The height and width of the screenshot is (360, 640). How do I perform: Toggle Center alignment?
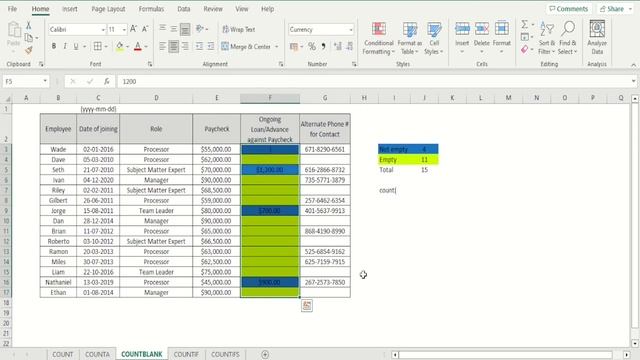coord(173,47)
